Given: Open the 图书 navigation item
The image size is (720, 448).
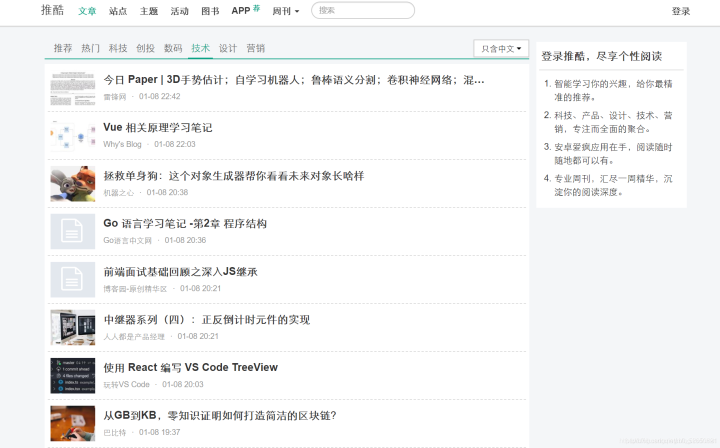Looking at the screenshot, I should tap(210, 11).
